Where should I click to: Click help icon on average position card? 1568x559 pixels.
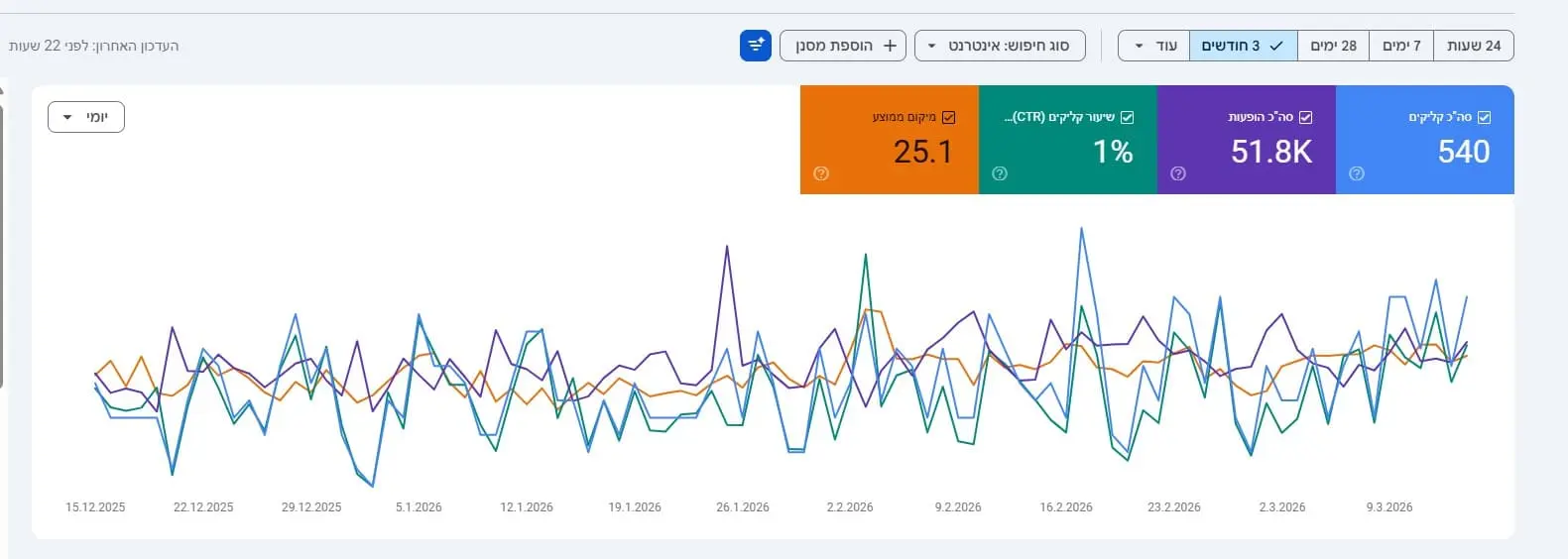821,173
